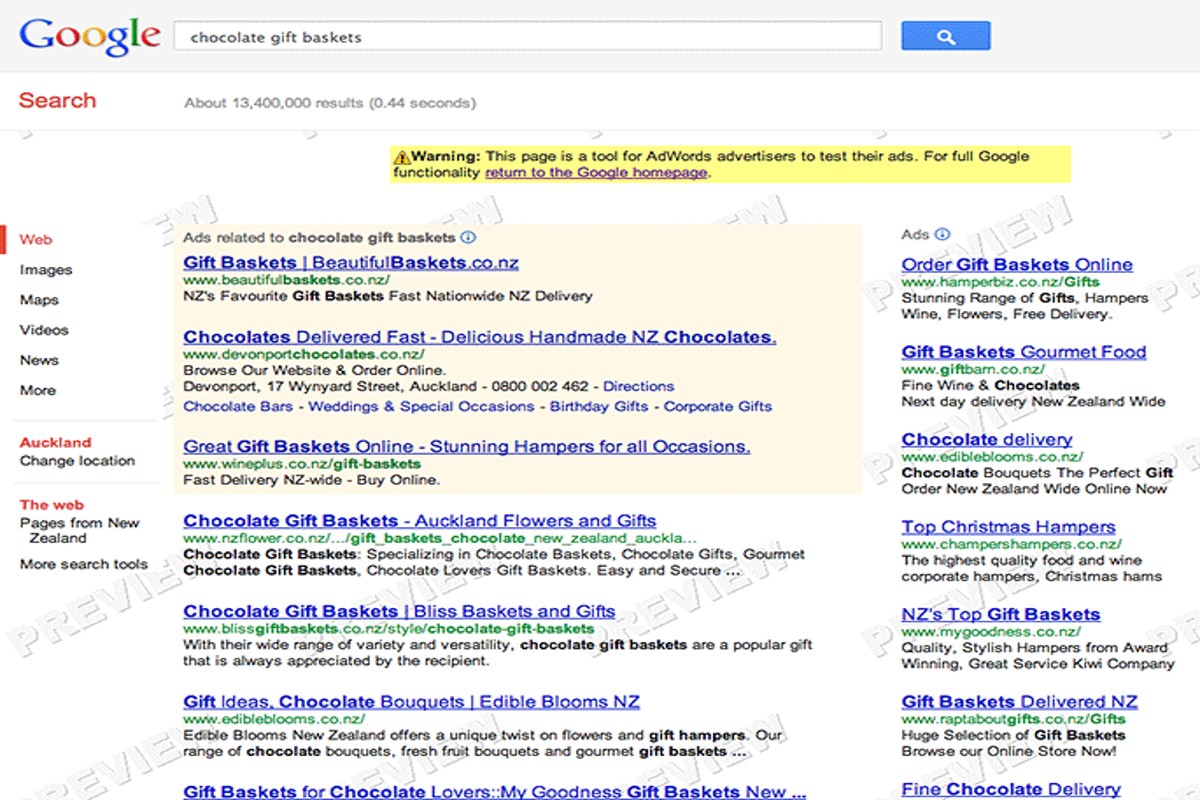Click the Search heading label

tap(58, 100)
